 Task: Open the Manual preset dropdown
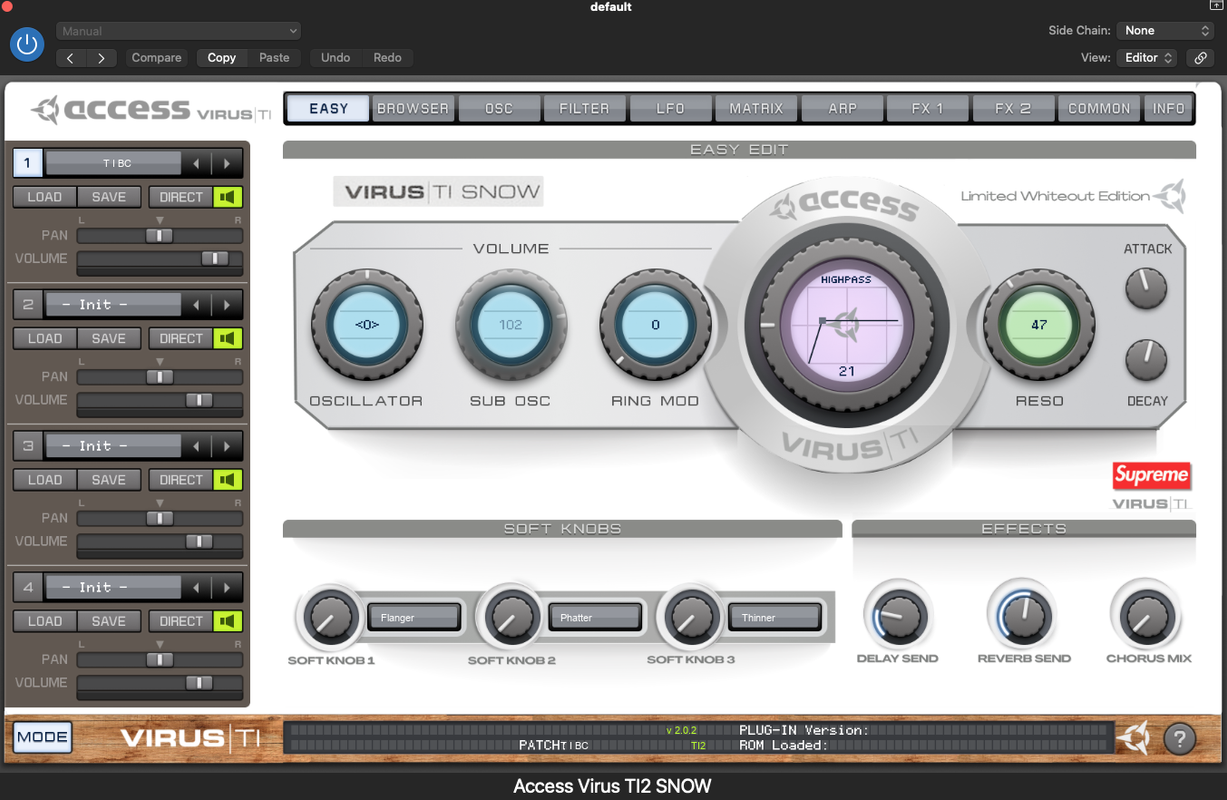pos(178,31)
